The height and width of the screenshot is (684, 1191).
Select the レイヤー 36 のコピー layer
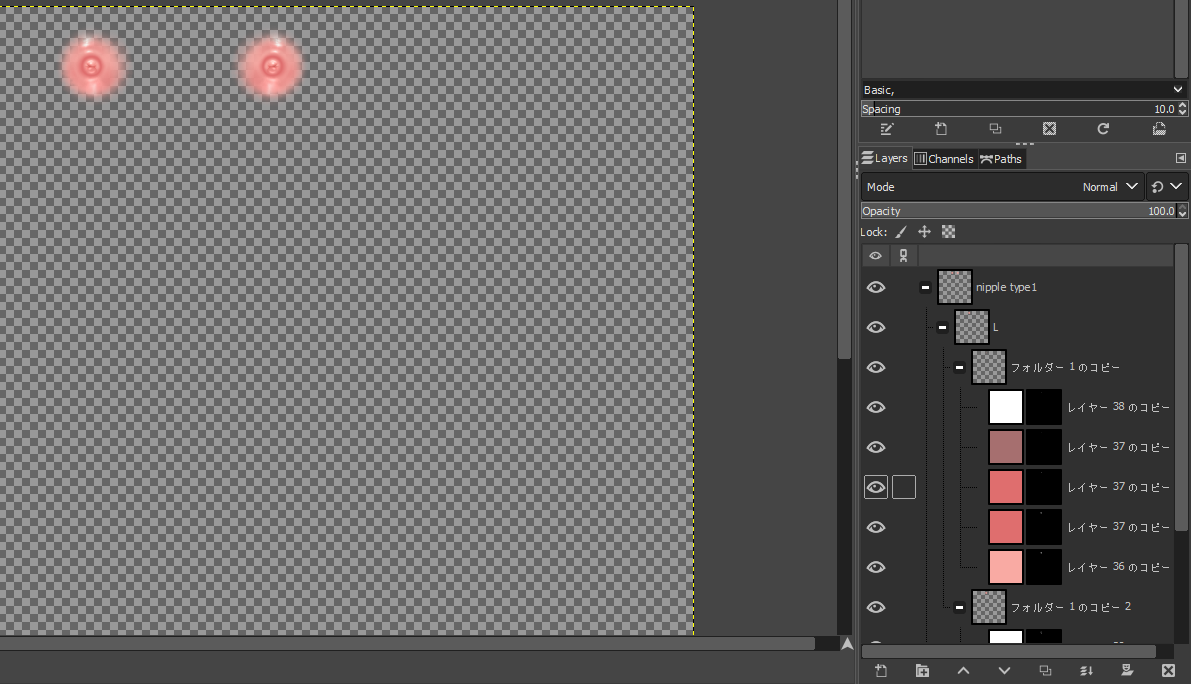[1118, 567]
